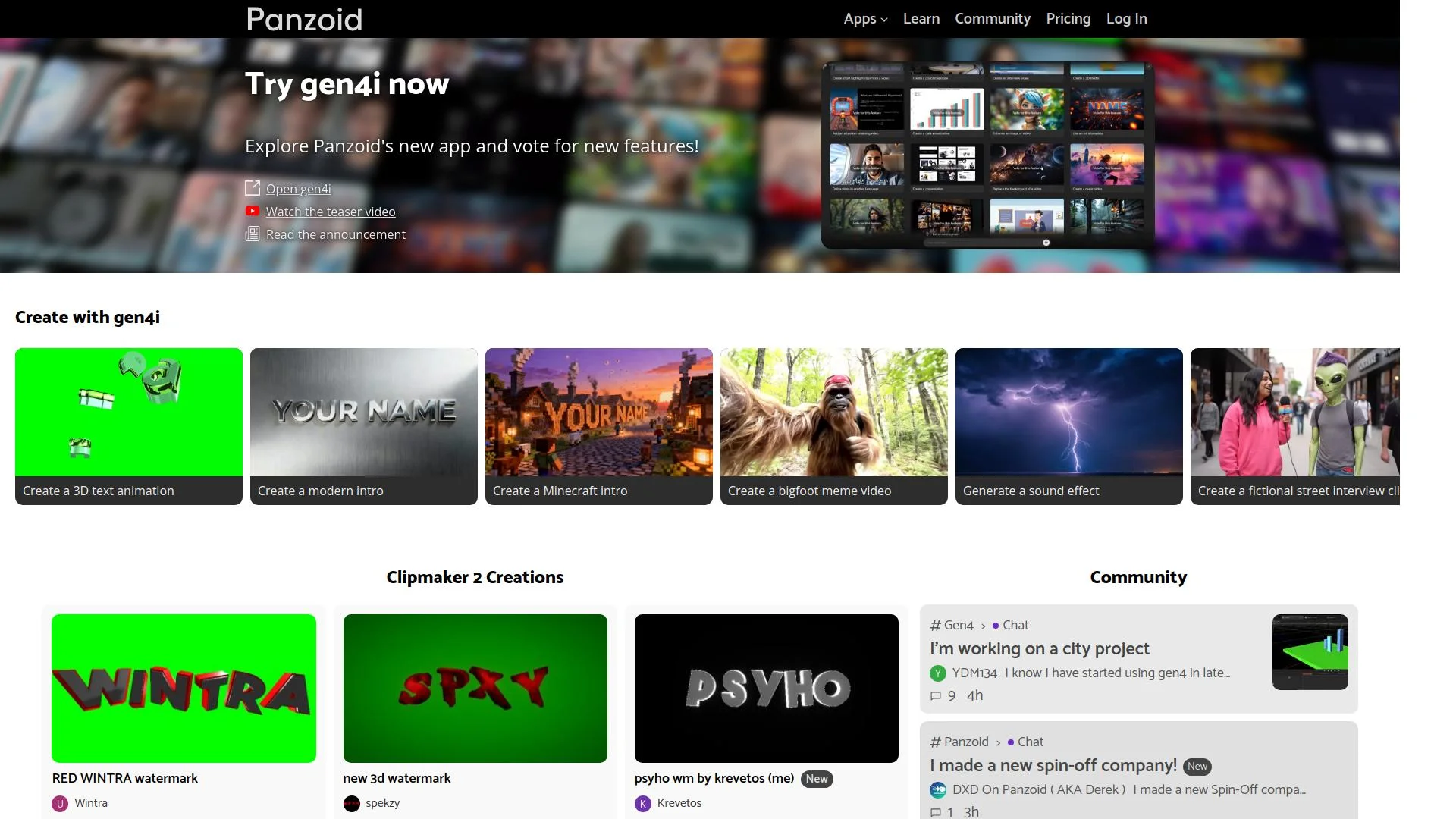Click YDM134's avatar icon
Screen dimensions: 1456x819
click(938, 673)
